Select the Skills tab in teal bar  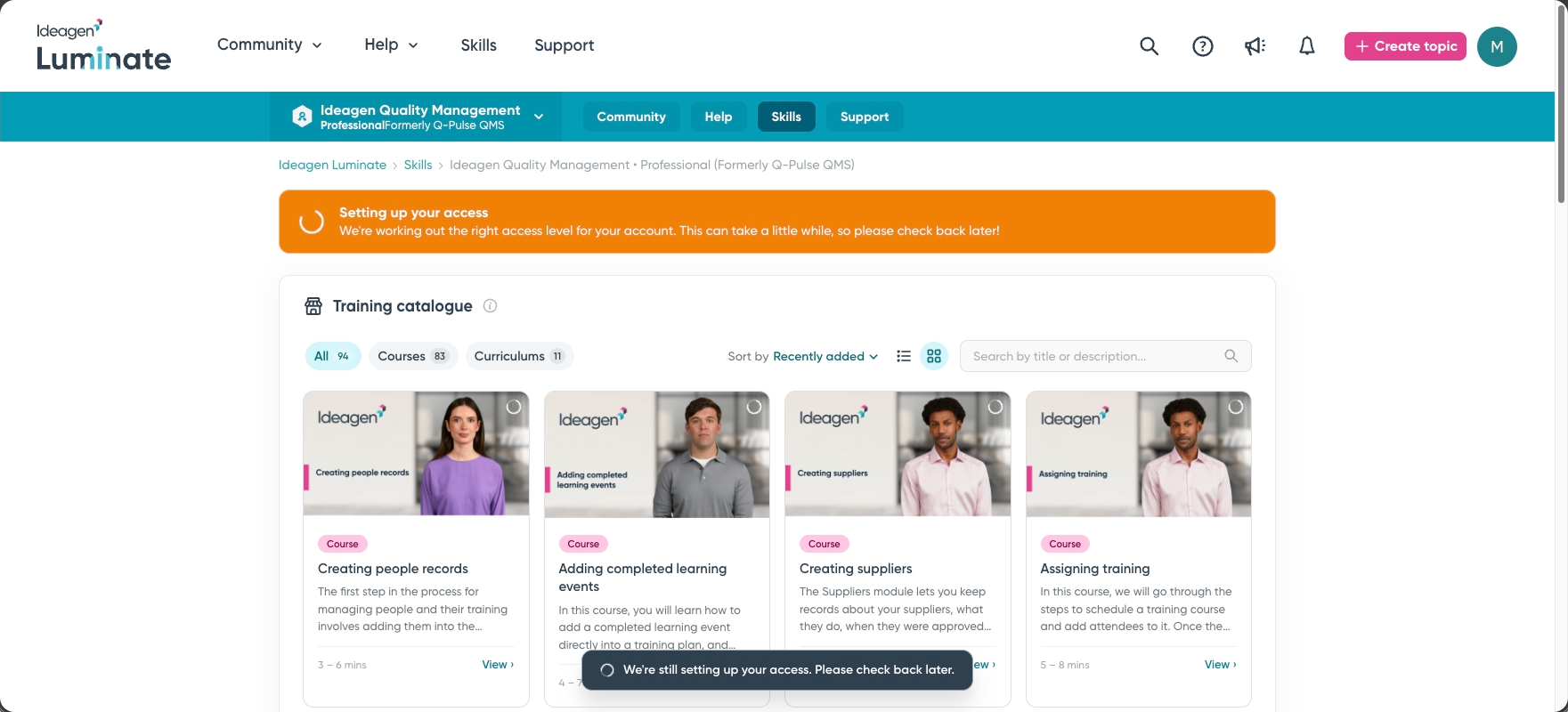coord(786,117)
